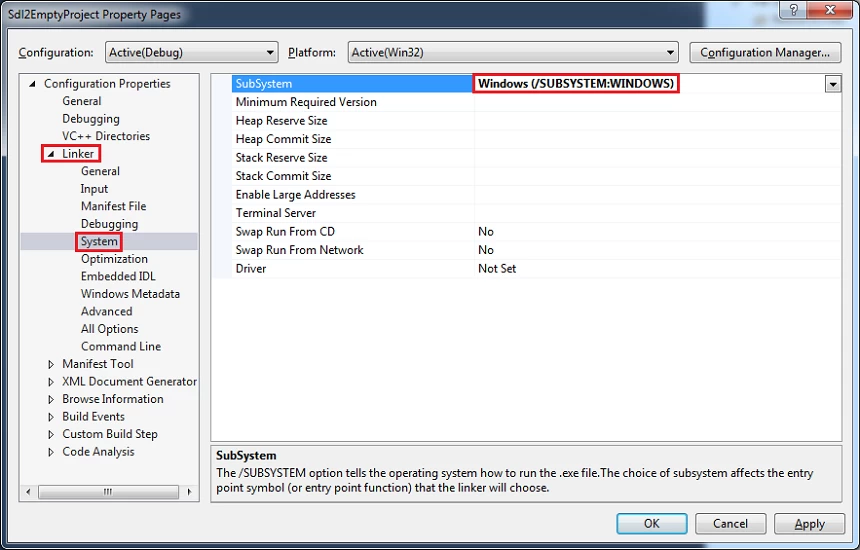Expand the Build Events node
Image resolution: width=860 pixels, height=550 pixels.
[x=52, y=417]
